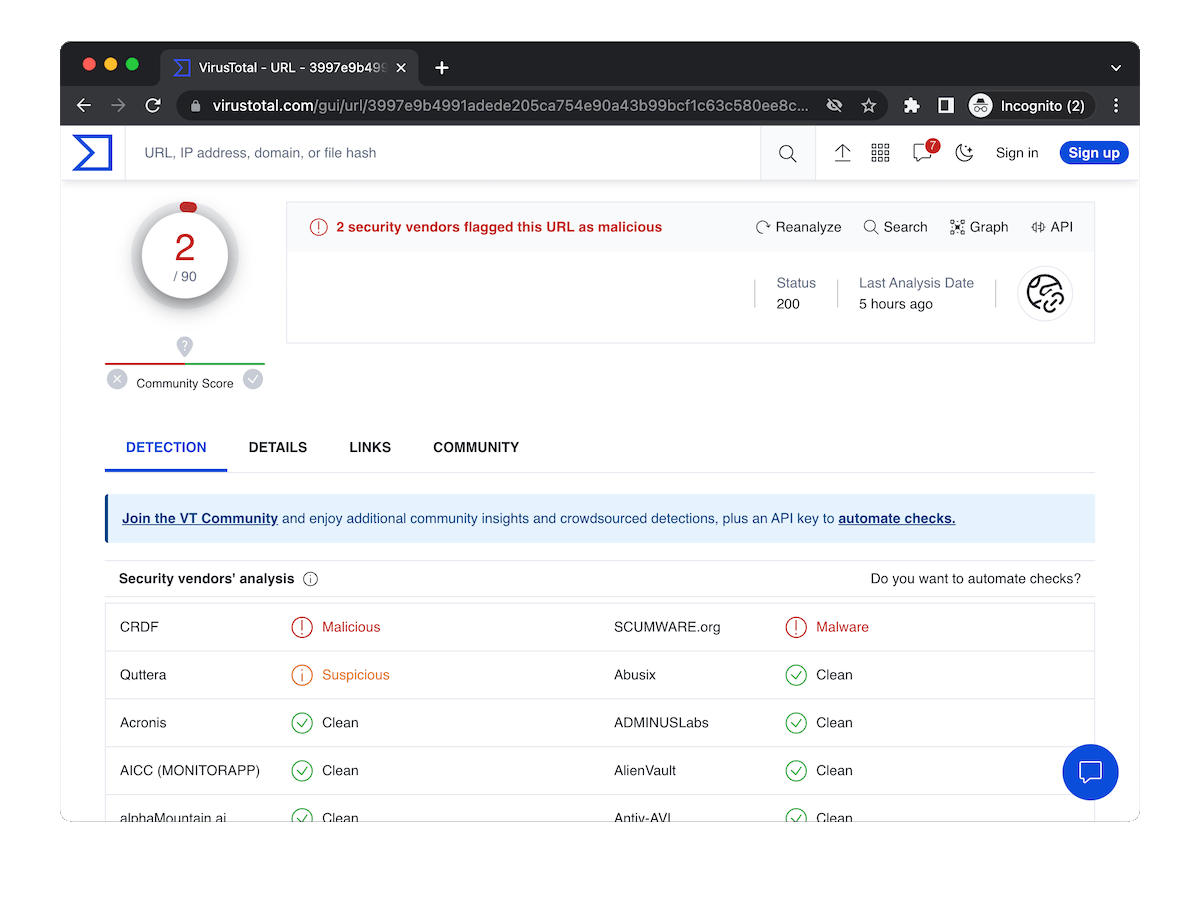Click AlienVault Clean check icon

point(796,771)
